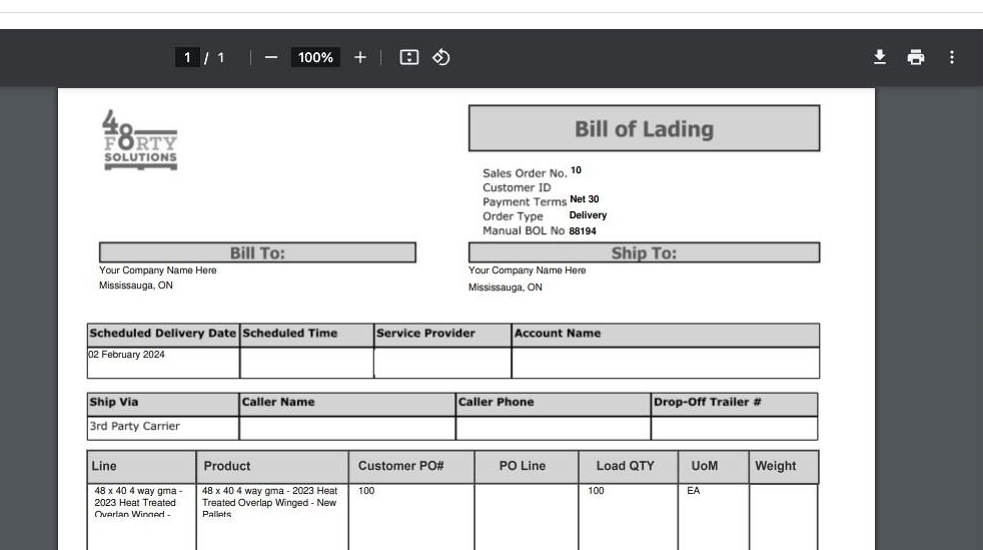
Task: Click the Line column header
Action: pyautogui.click(x=141, y=467)
